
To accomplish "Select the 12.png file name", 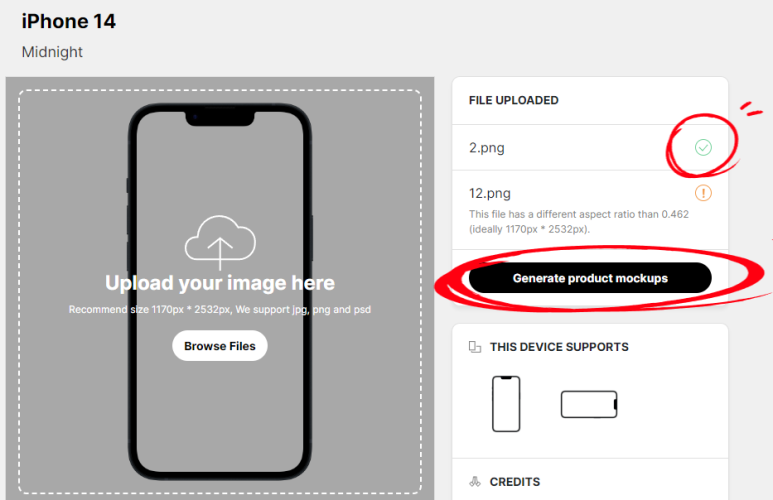I will pos(490,193).
